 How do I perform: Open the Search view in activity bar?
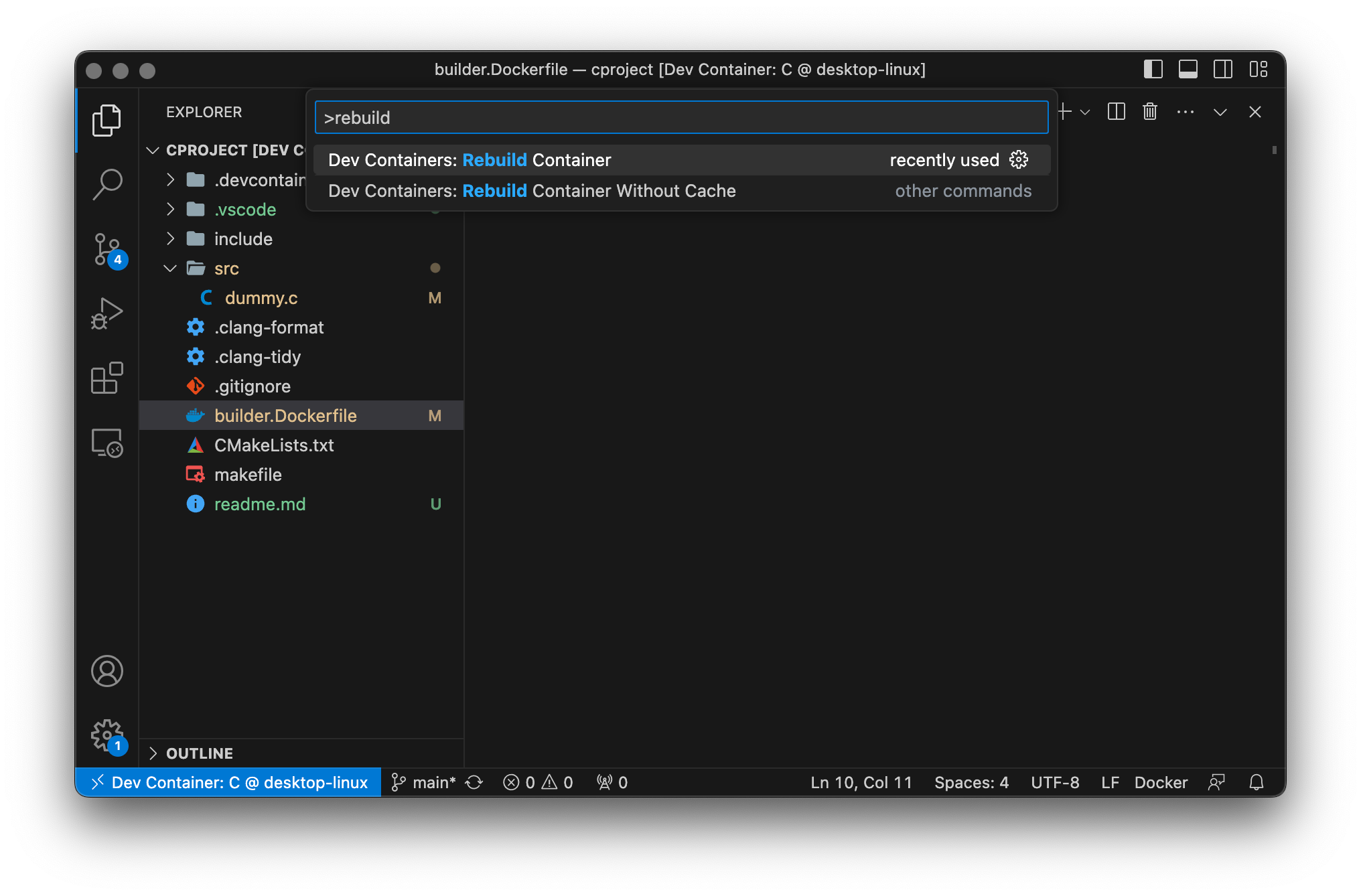[x=107, y=183]
